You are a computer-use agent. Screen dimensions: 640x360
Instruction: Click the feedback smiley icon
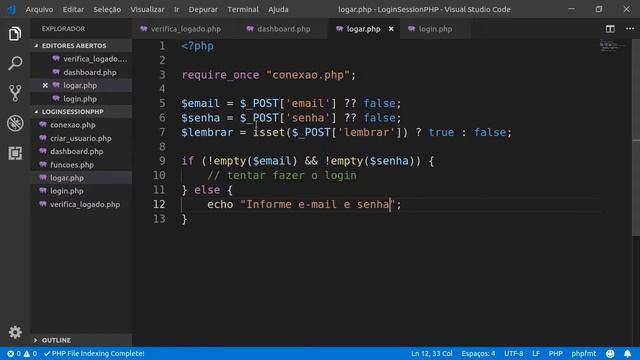[x=610, y=353]
